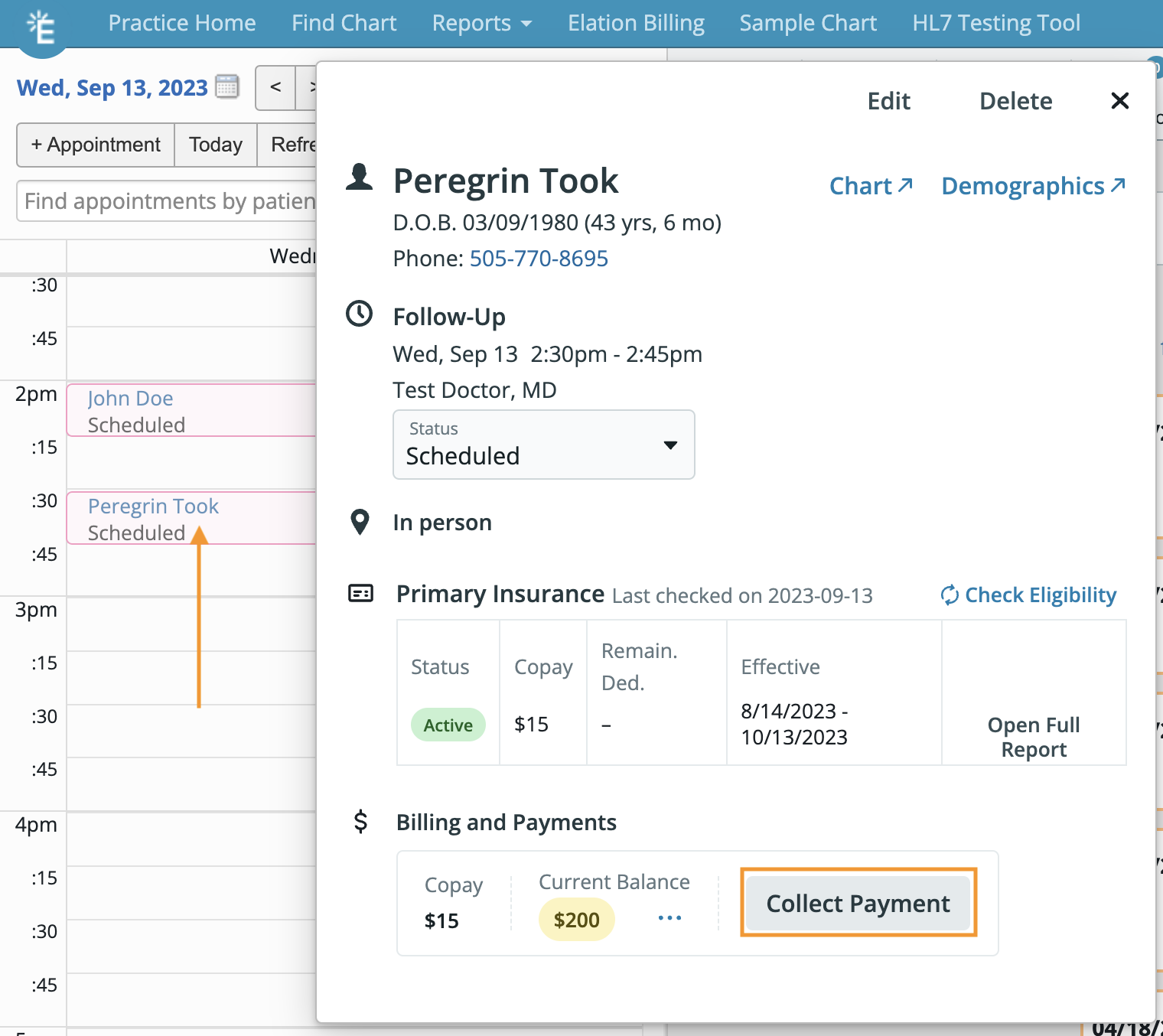Jump to Today on calendar
1163x1036 pixels.
pyautogui.click(x=216, y=145)
